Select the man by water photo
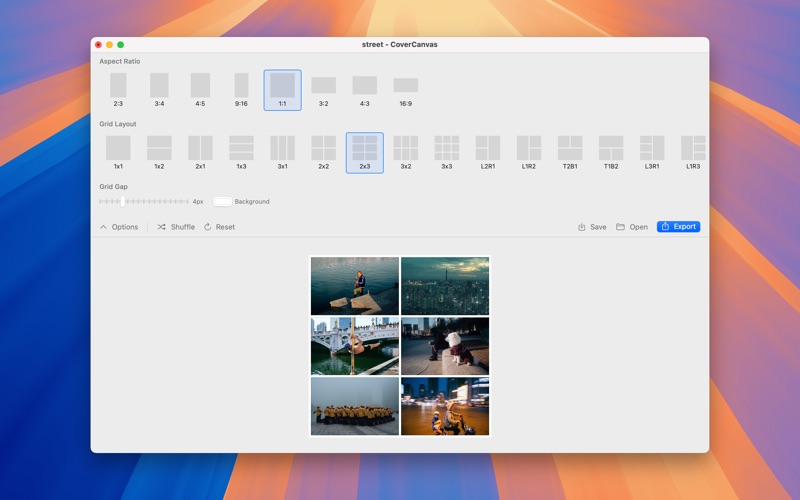800x500 pixels. tap(355, 286)
